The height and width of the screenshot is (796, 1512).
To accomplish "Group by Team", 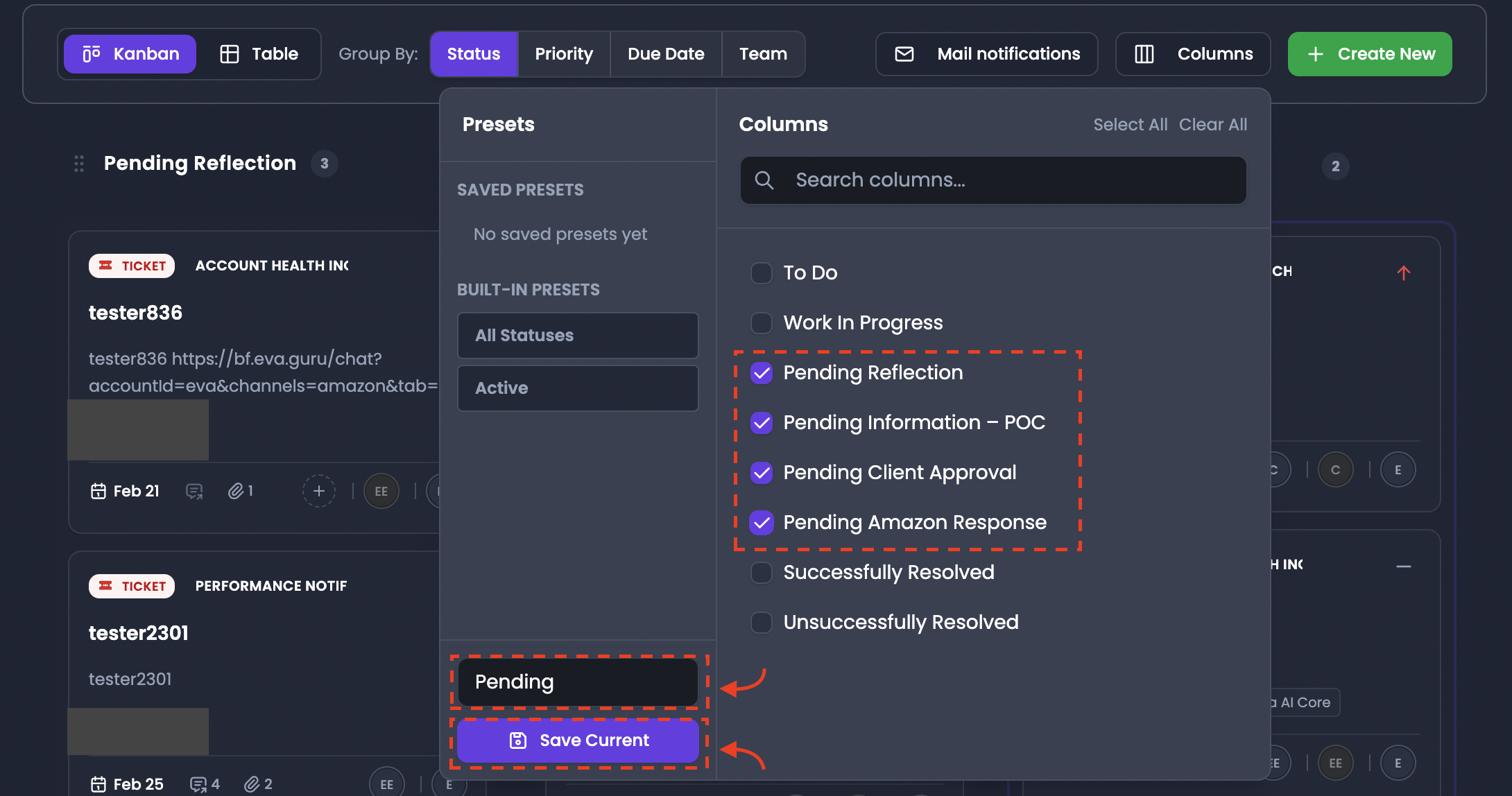I will tap(763, 54).
